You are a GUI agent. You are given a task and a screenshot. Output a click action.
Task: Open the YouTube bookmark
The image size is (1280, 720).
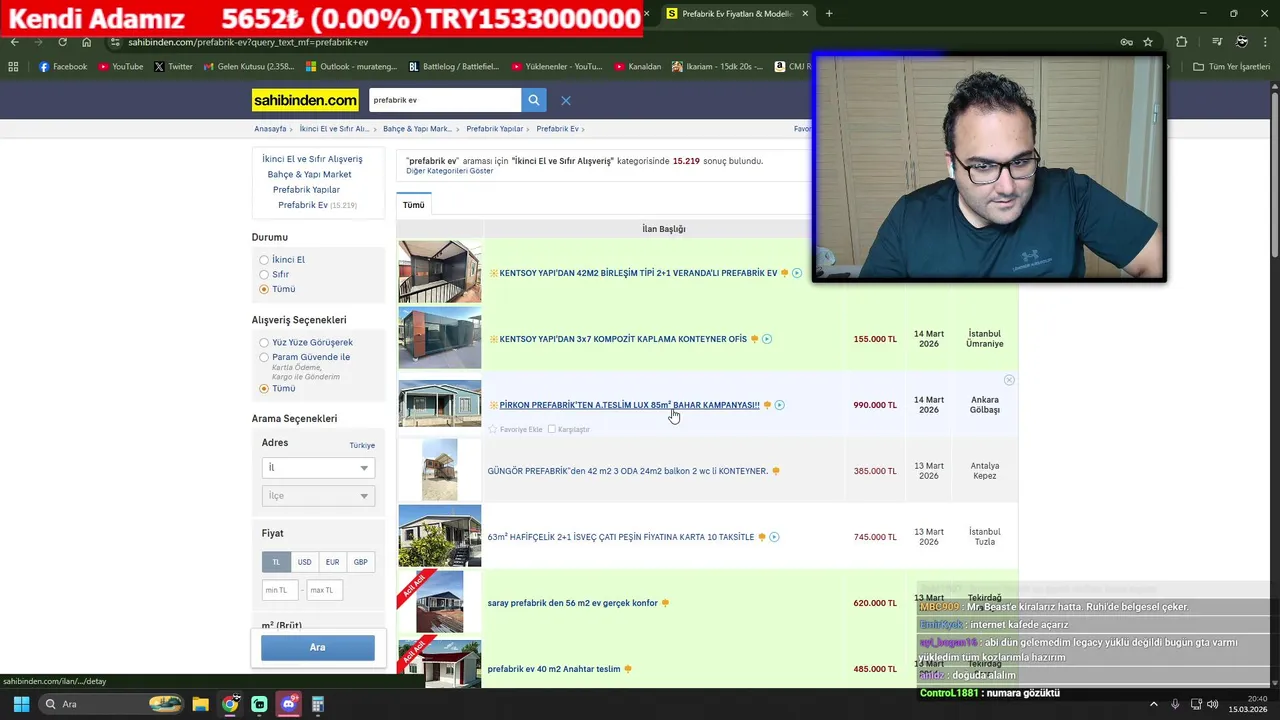coord(121,67)
